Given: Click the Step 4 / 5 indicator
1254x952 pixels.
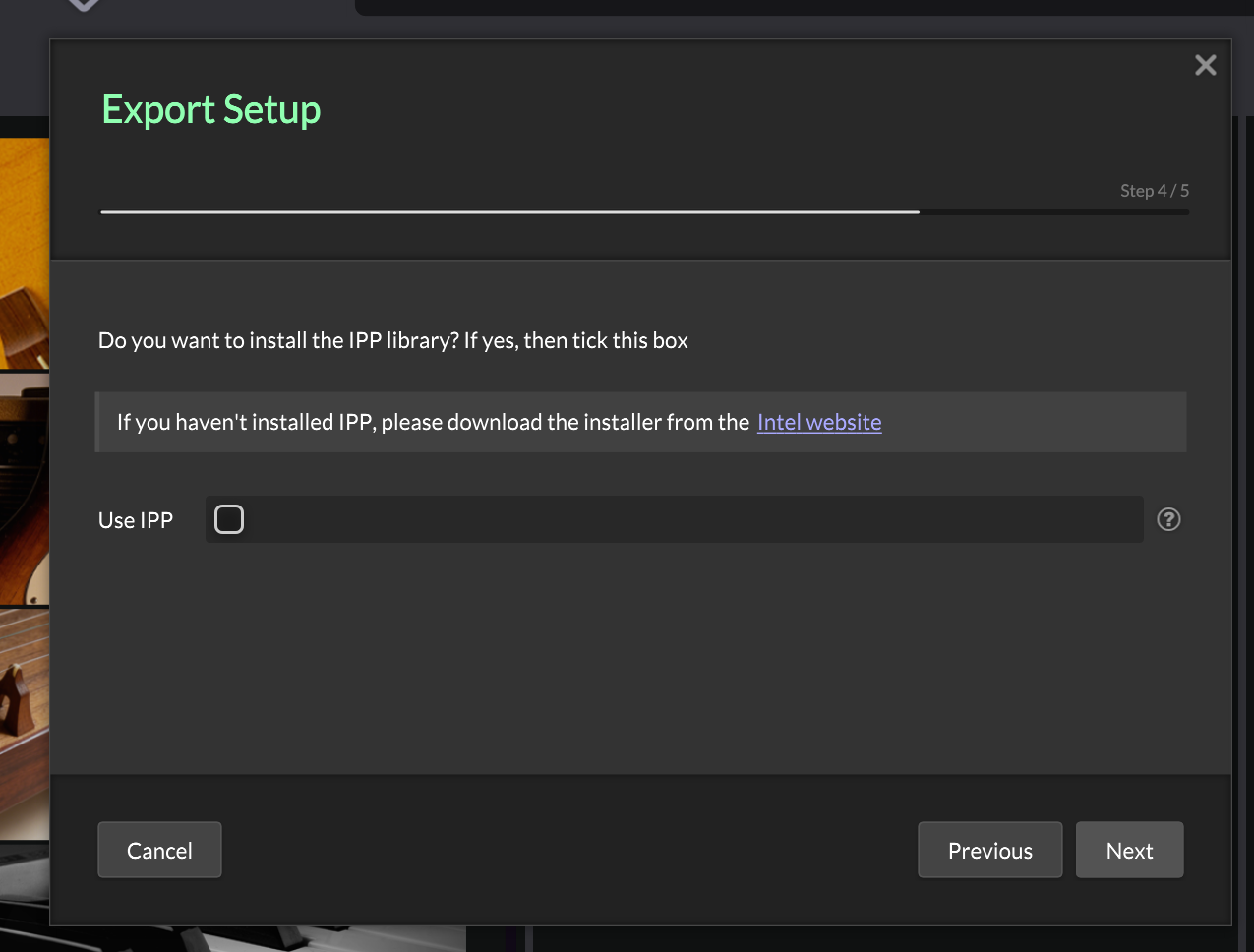Looking at the screenshot, I should tap(1154, 191).
